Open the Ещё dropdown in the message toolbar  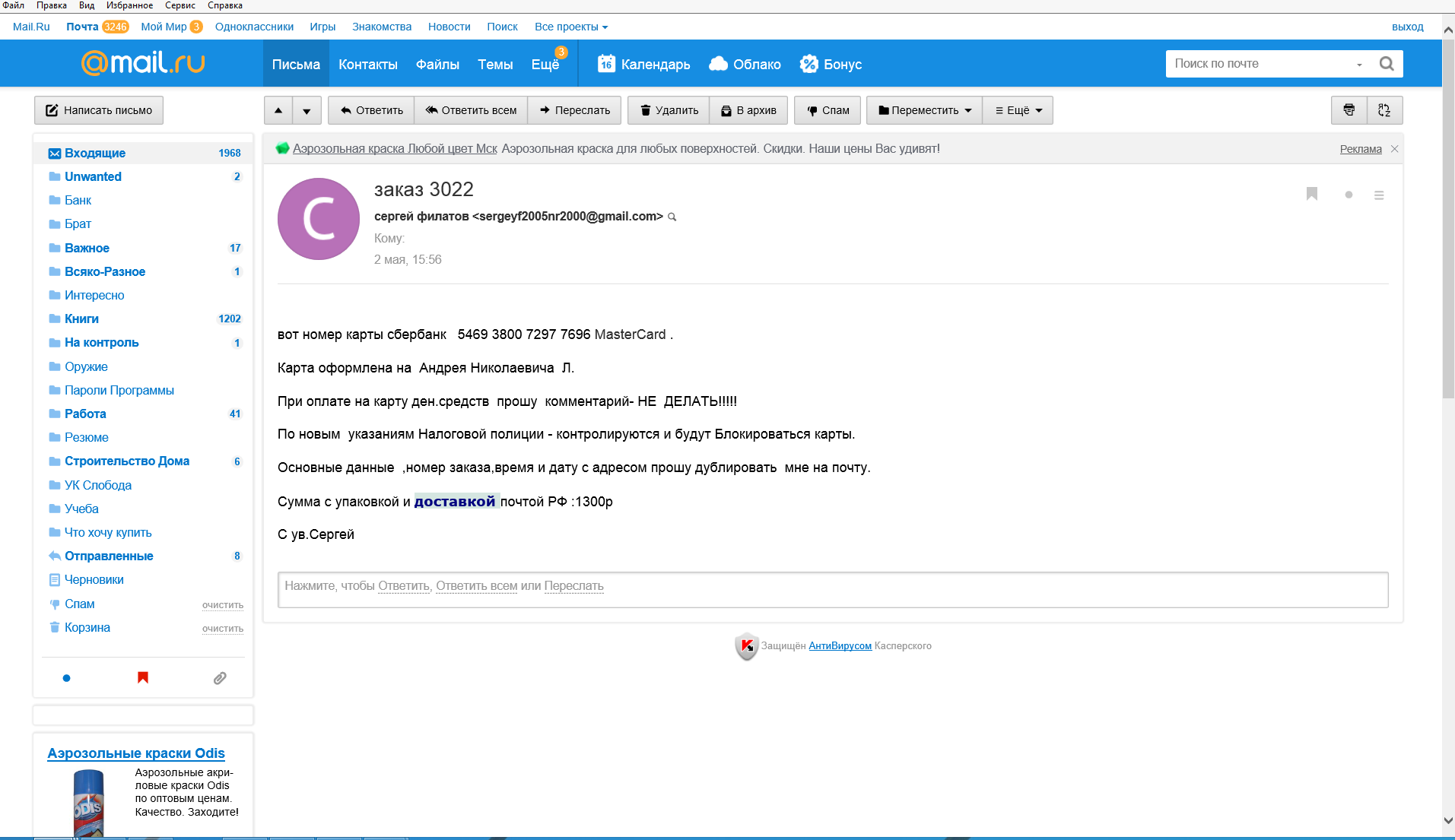tap(1018, 110)
